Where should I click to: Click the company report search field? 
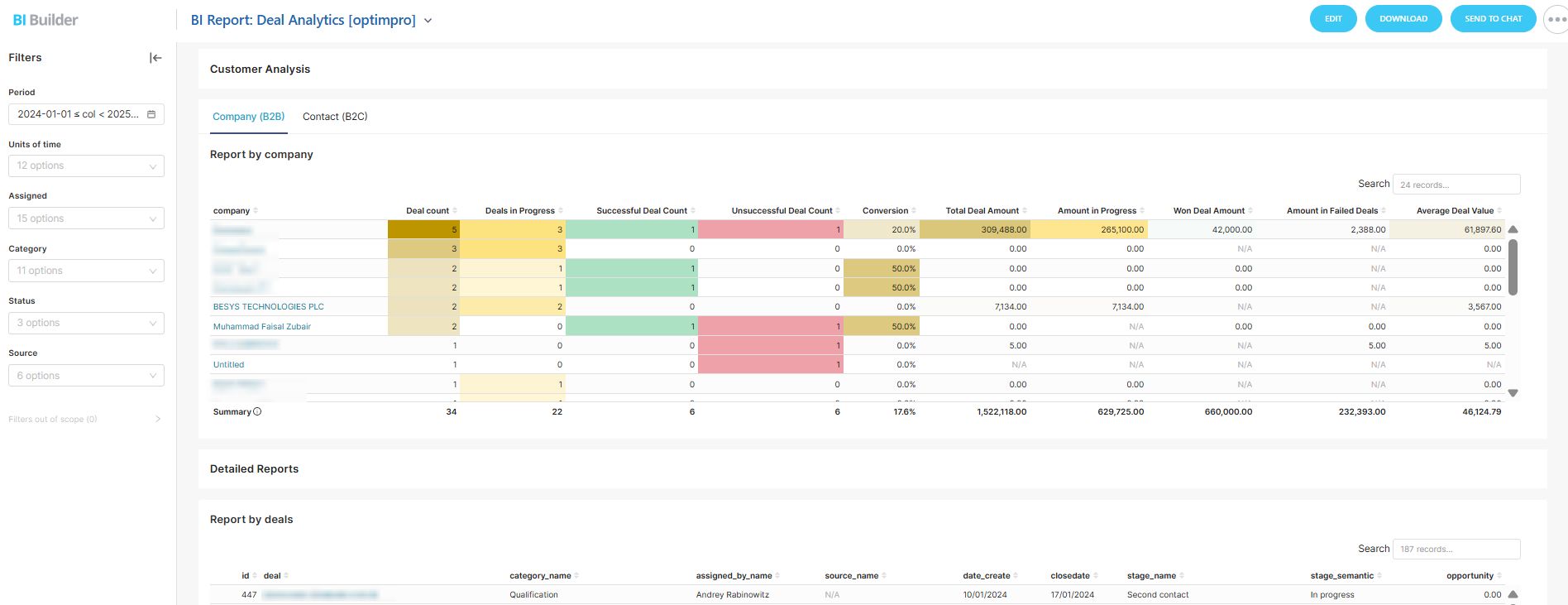(x=1456, y=185)
